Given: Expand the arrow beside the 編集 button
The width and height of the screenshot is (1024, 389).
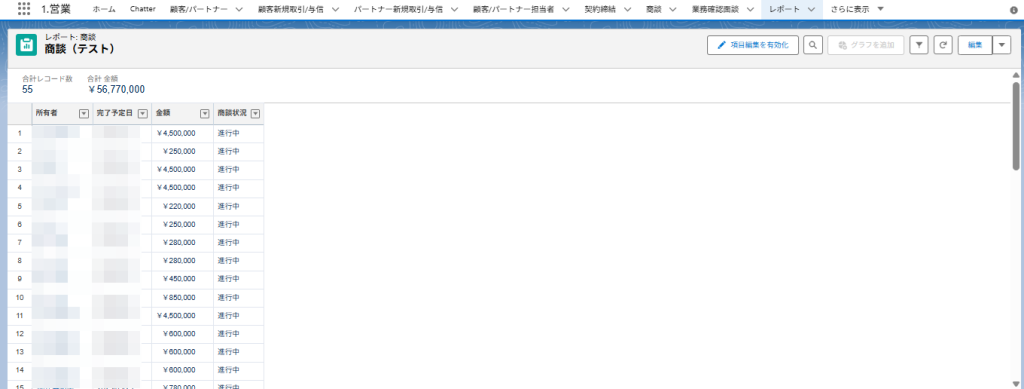Looking at the screenshot, I should (x=1002, y=45).
